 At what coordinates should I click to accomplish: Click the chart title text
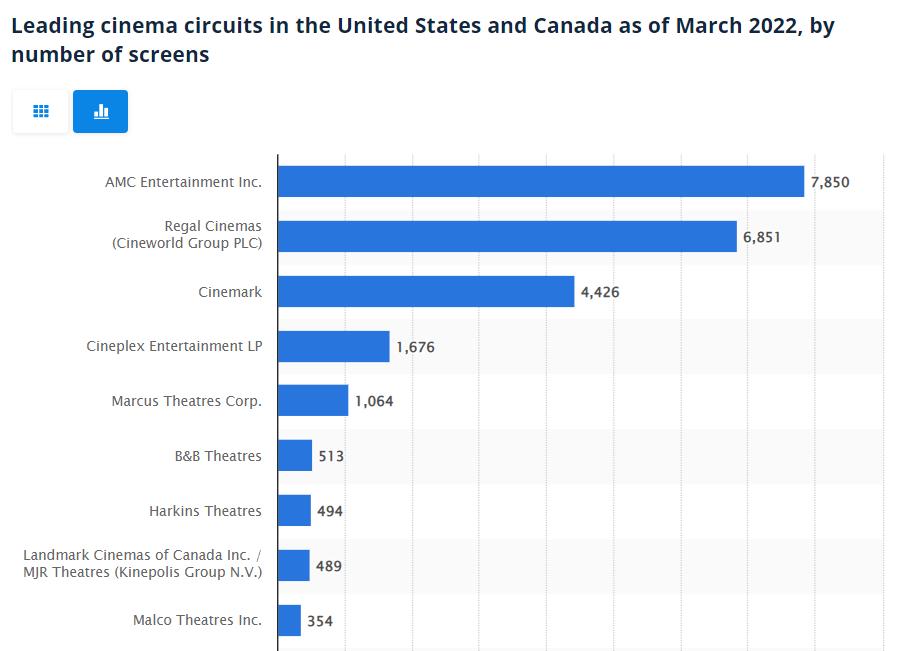pyautogui.click(x=422, y=40)
